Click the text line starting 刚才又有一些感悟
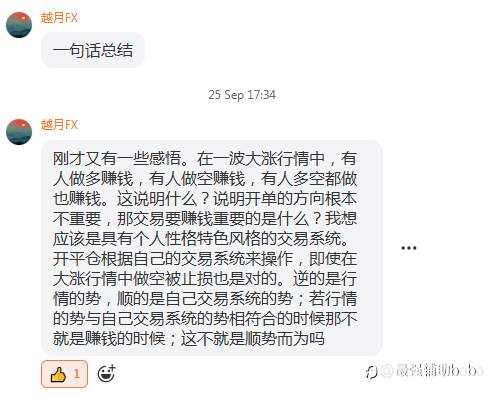 [205, 159]
